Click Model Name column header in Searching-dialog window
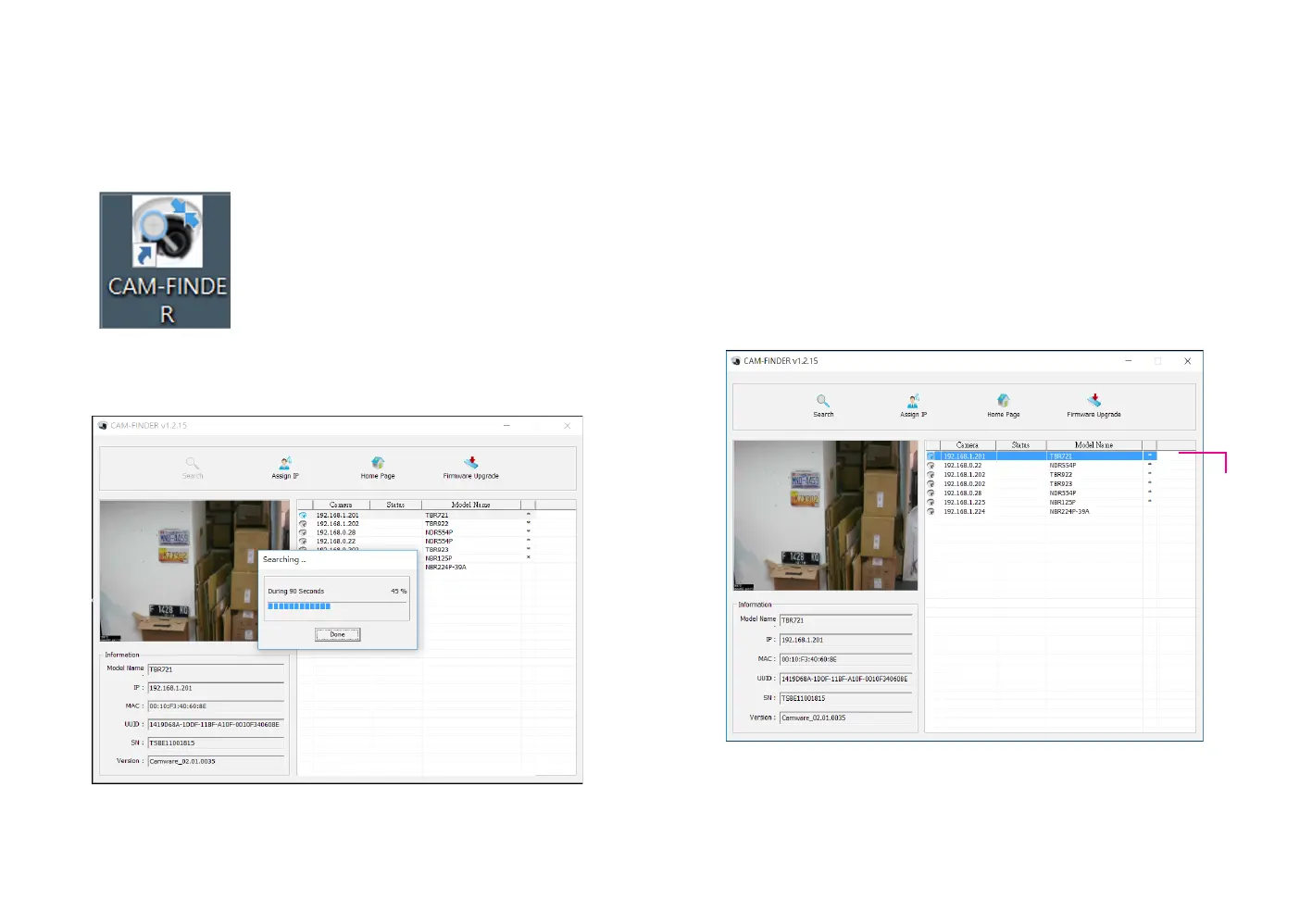The image size is (1312, 924). point(471,505)
